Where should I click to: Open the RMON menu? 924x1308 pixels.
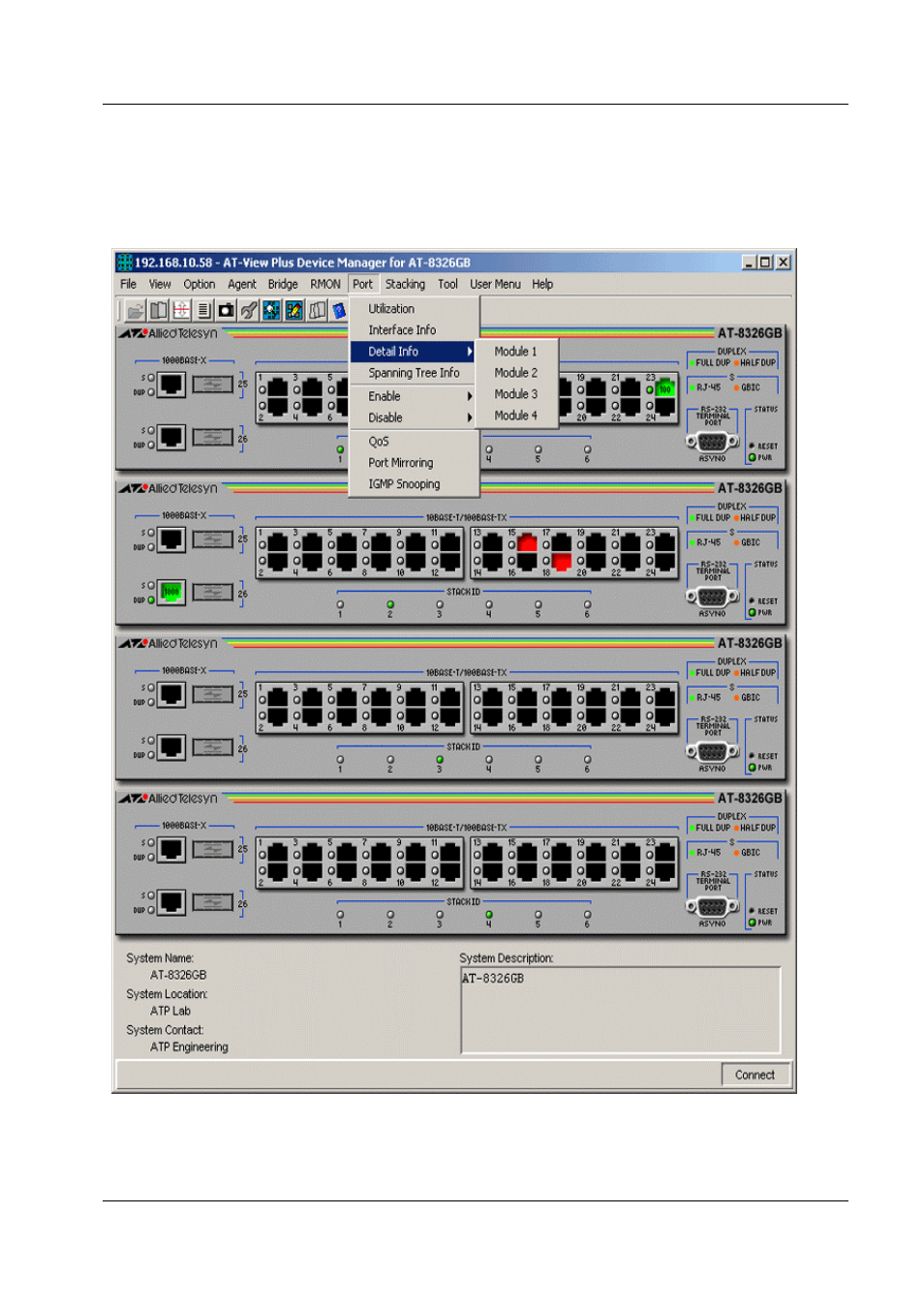tap(325, 284)
